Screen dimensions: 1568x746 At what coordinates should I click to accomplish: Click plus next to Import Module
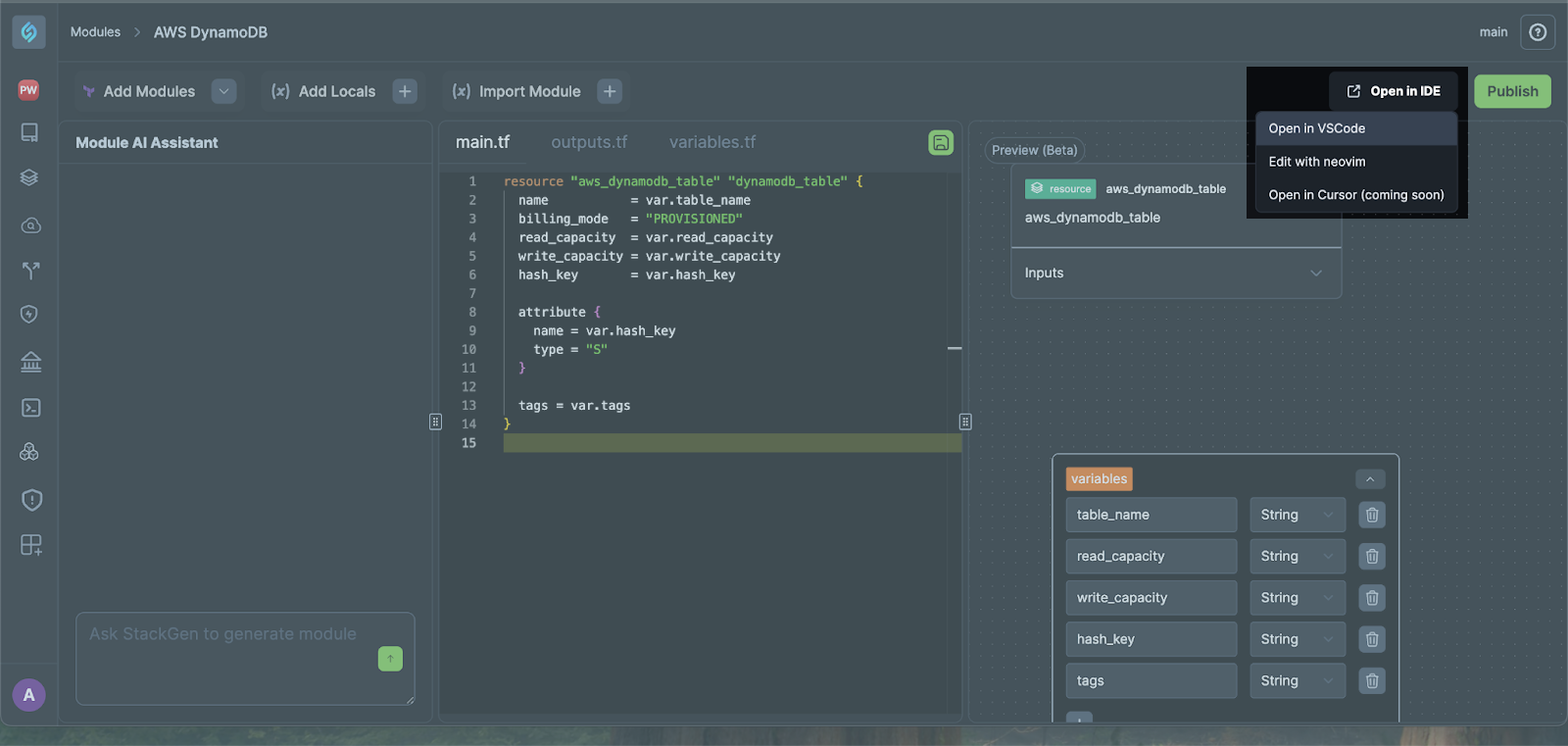coord(610,91)
